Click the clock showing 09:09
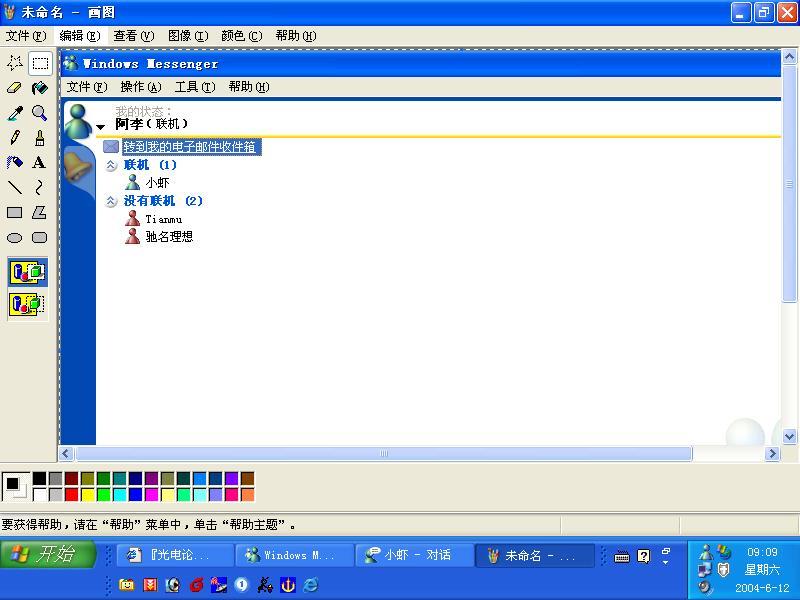Viewport: 800px width, 600px height. coord(762,552)
